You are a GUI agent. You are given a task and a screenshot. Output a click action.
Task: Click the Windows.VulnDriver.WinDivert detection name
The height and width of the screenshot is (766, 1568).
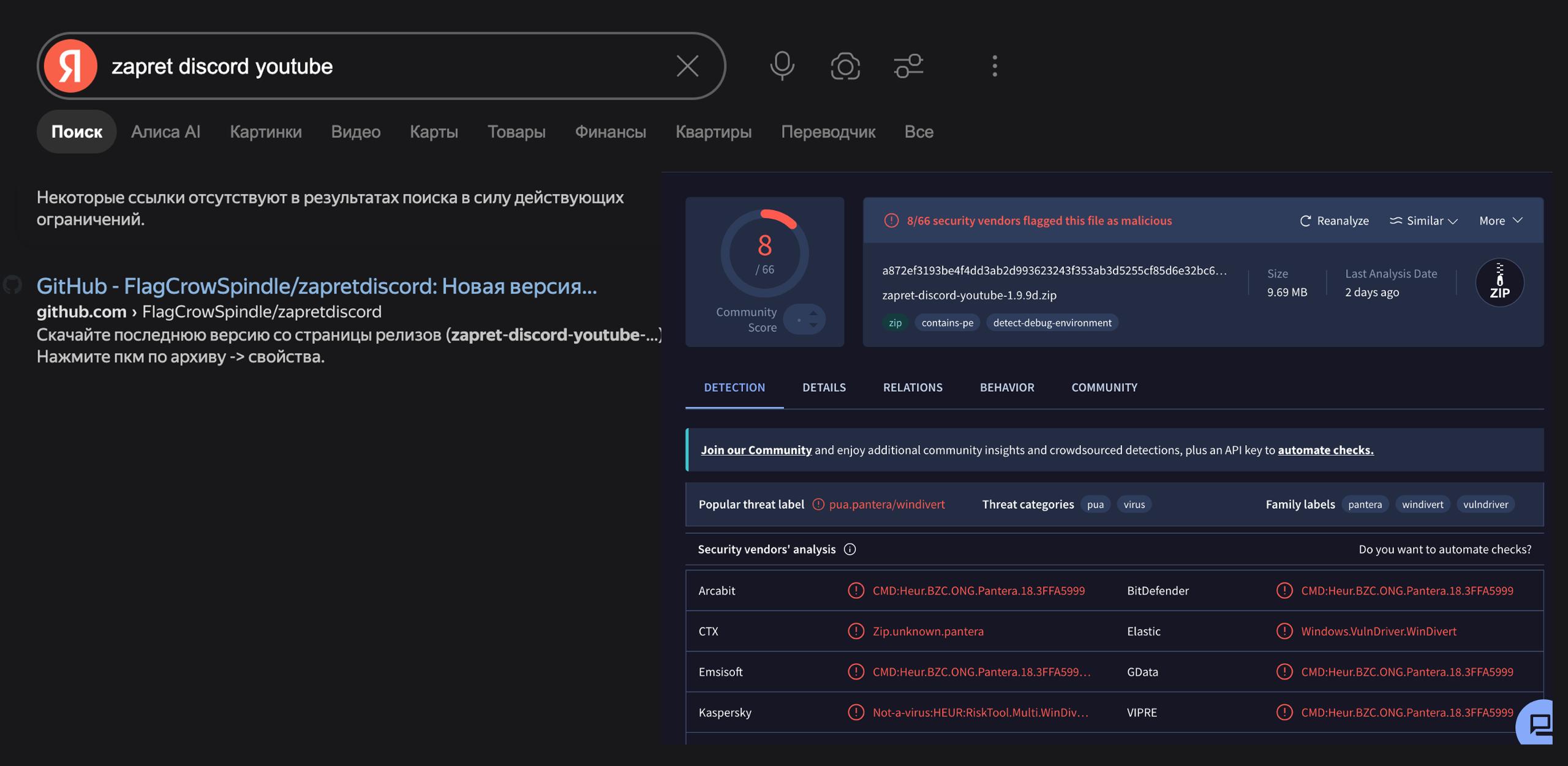(1379, 631)
